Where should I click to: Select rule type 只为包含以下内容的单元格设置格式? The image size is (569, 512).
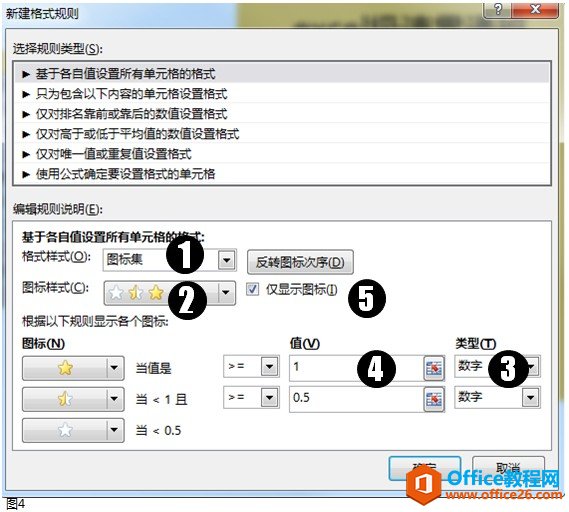(x=282, y=94)
